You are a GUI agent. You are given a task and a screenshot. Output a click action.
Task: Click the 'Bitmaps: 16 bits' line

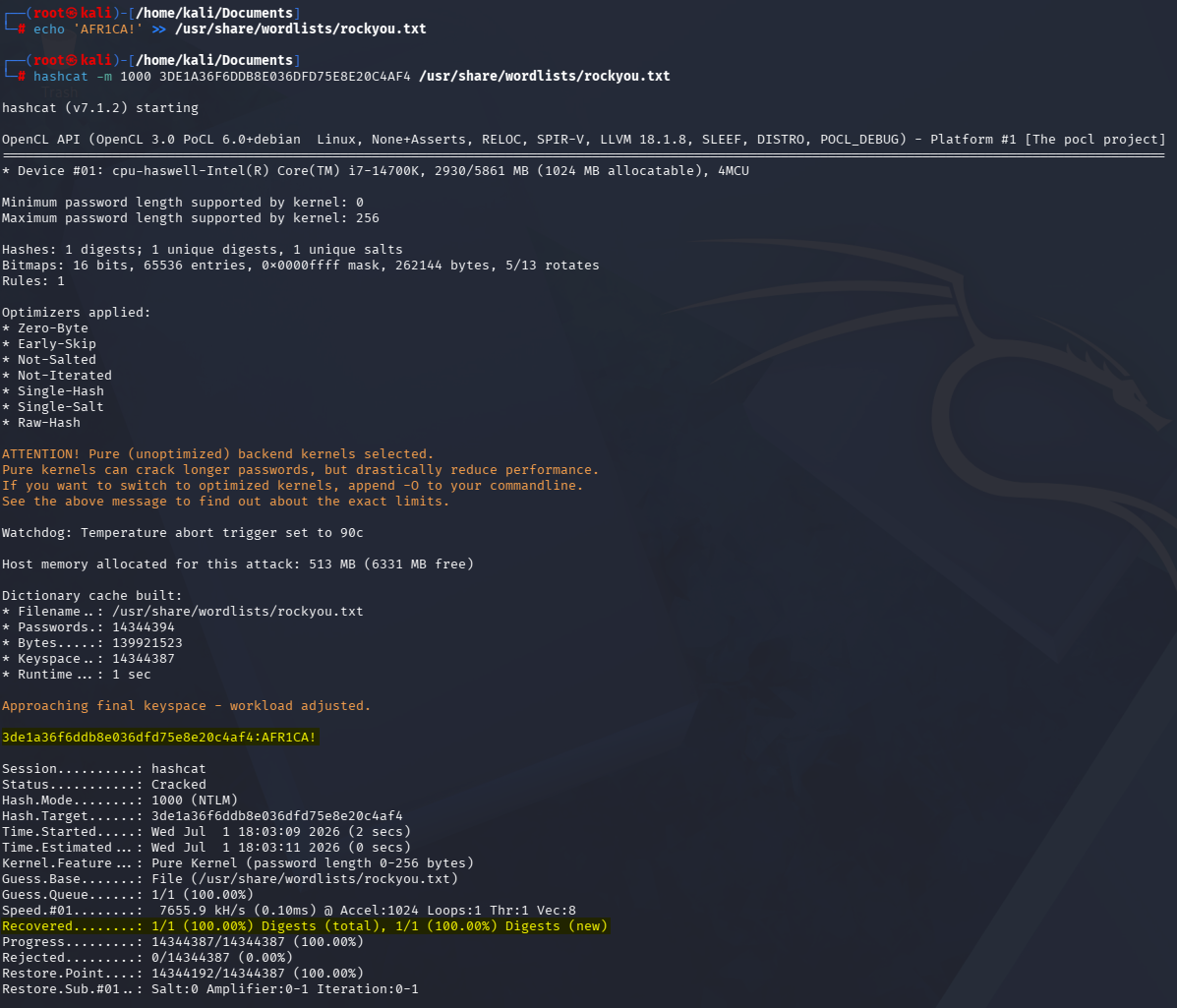pos(300,266)
